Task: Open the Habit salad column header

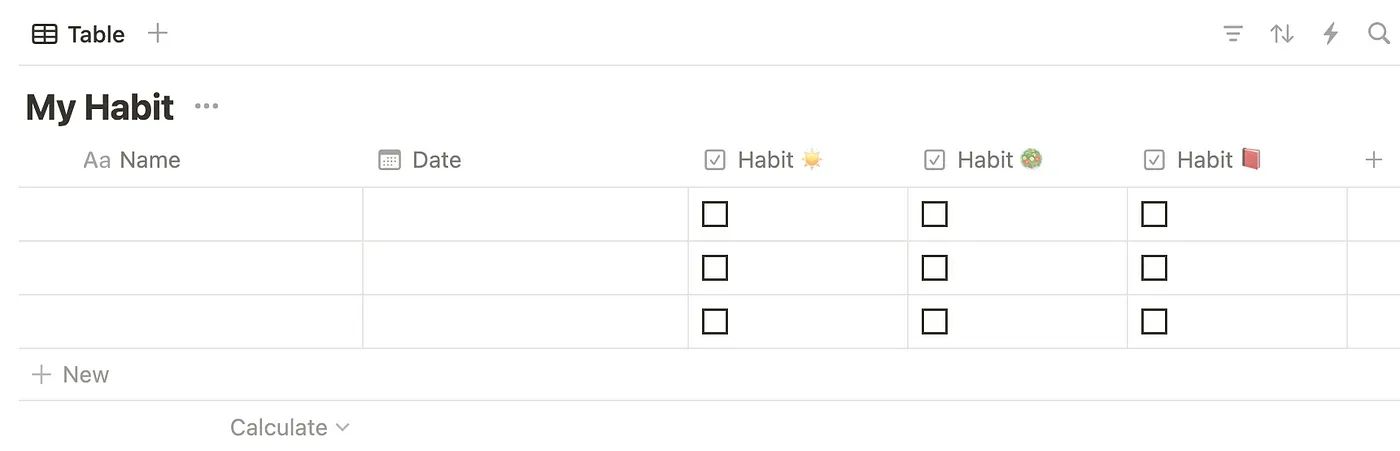Action: [x=983, y=160]
